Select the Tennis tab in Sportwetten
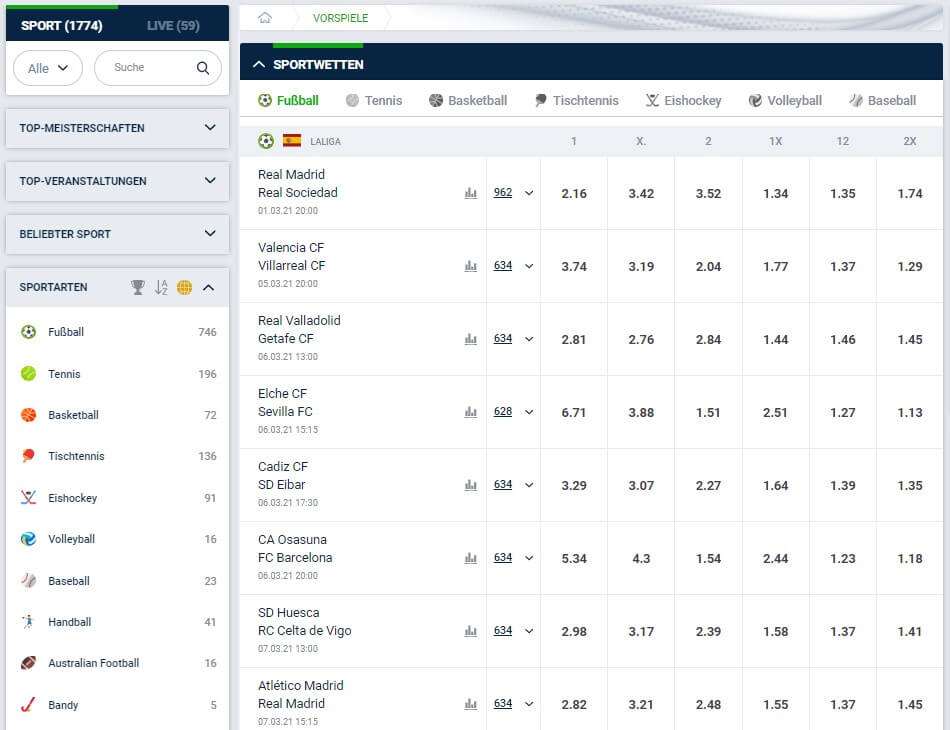This screenshot has height=730, width=950. pos(374,101)
